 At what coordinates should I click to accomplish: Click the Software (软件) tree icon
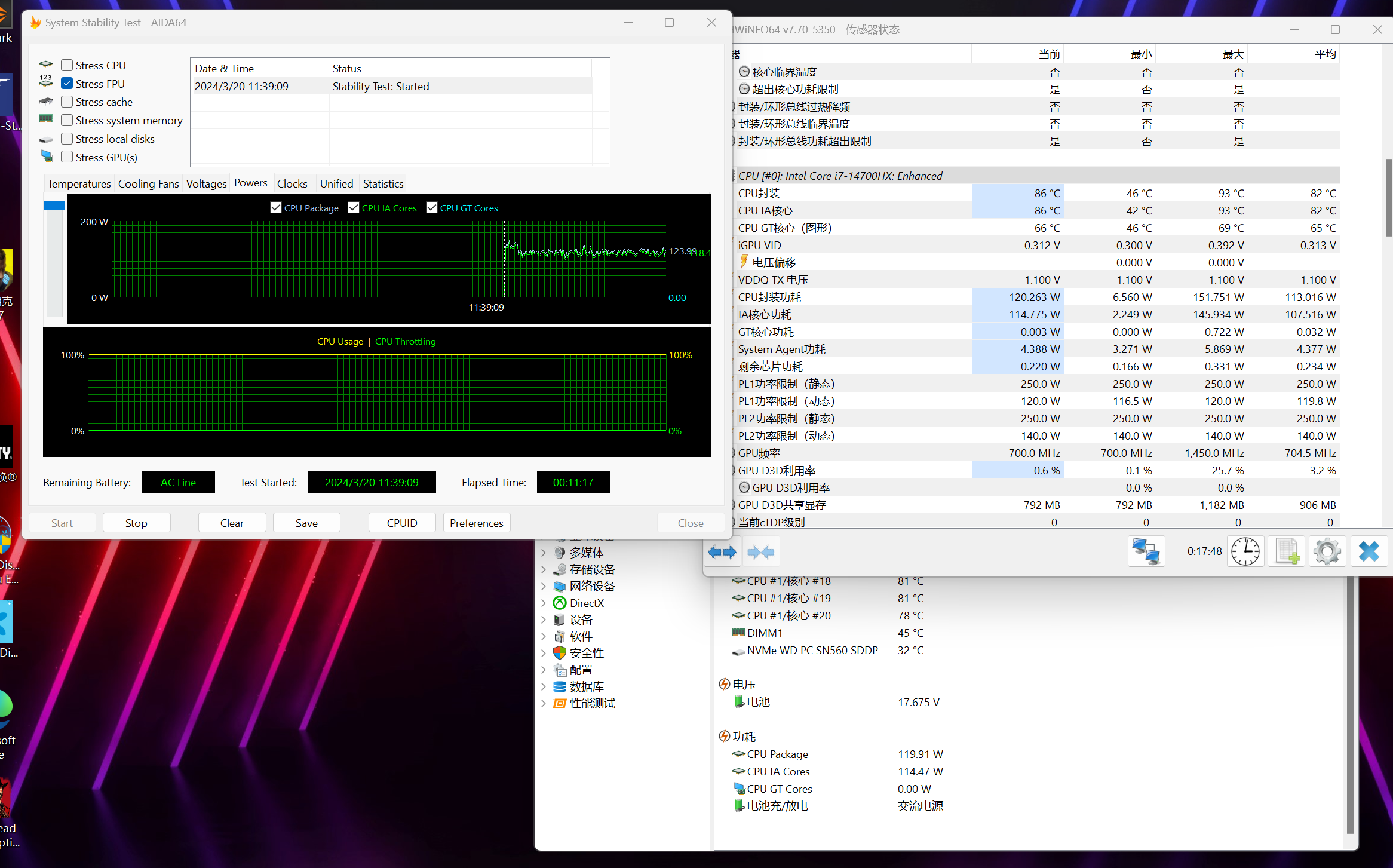tap(560, 636)
